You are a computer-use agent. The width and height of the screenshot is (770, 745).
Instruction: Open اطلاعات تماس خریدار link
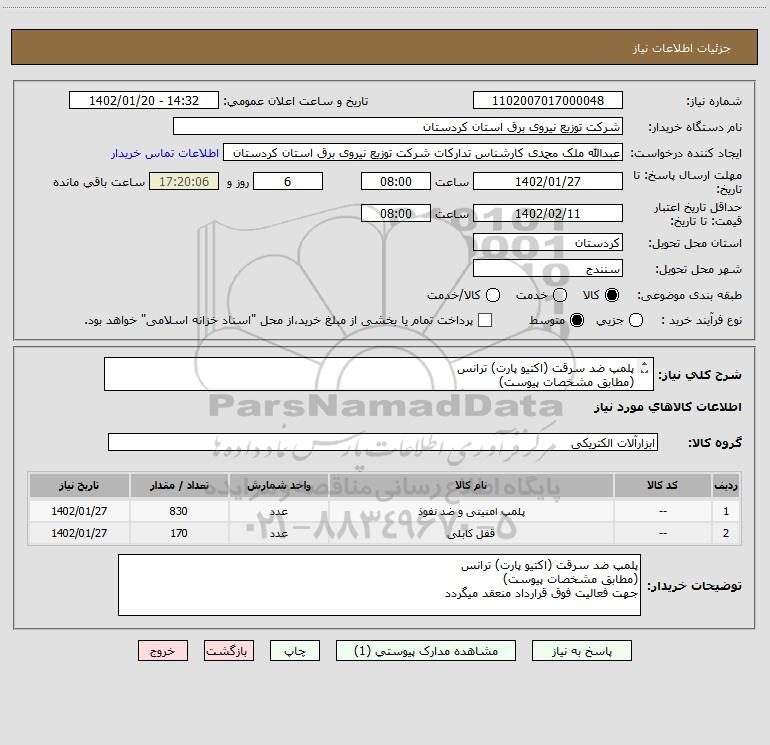pos(165,153)
